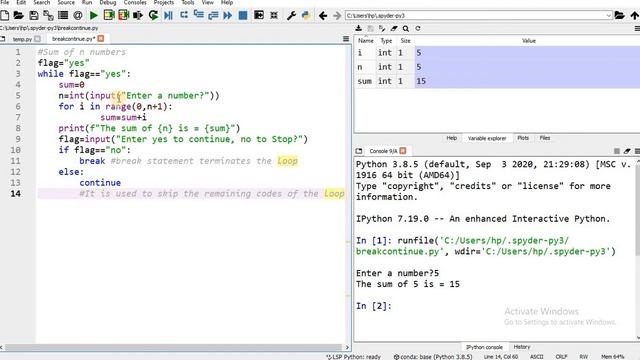640x360 pixels.
Task: Close the temp.py tab
Action: [38, 39]
